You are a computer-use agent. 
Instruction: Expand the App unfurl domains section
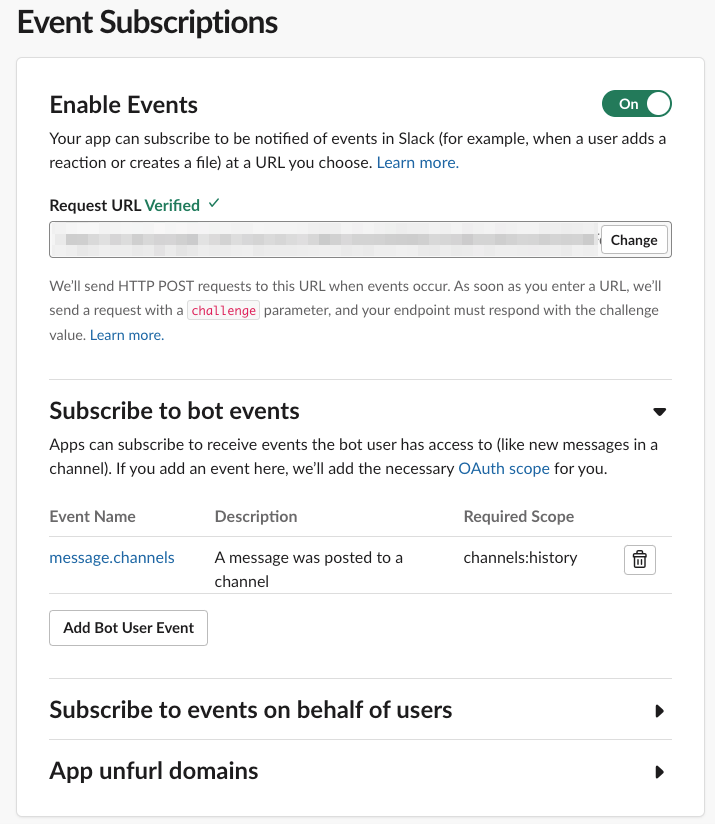pos(659,771)
